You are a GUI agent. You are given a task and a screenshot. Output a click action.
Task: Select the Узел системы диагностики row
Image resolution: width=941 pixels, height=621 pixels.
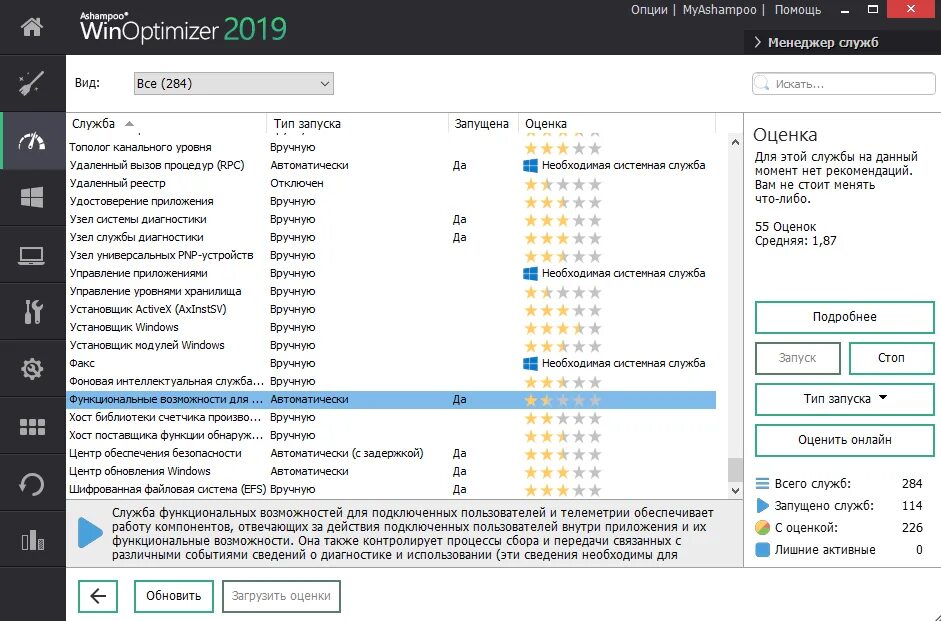391,220
